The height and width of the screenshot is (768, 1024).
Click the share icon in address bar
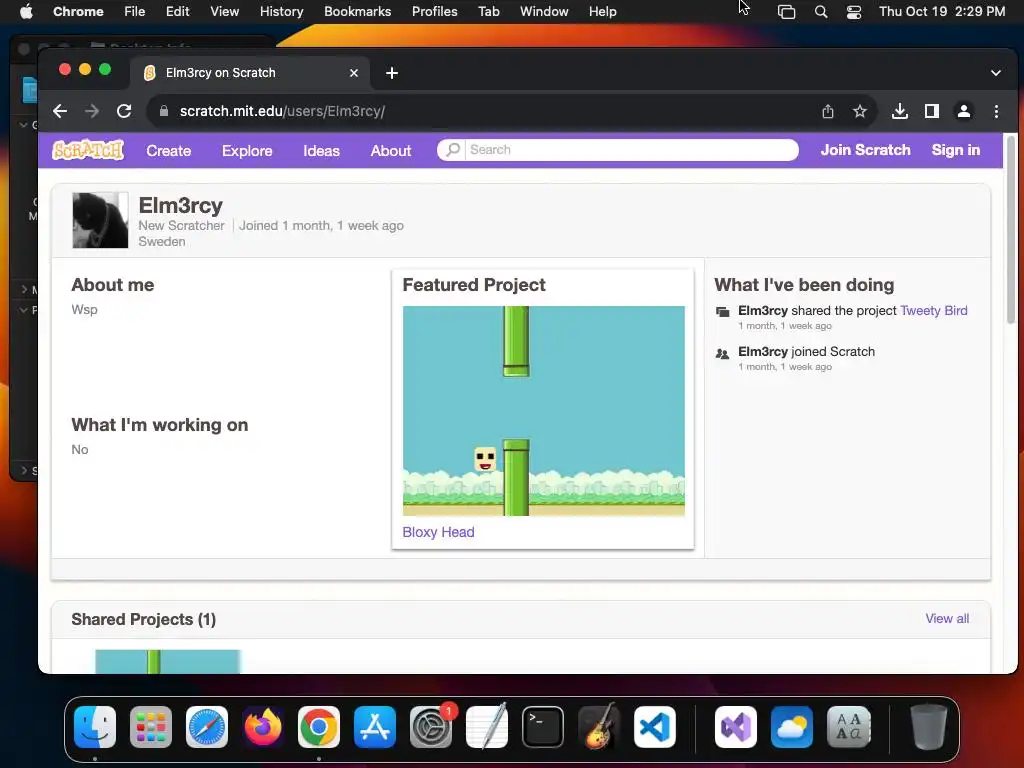[827, 111]
